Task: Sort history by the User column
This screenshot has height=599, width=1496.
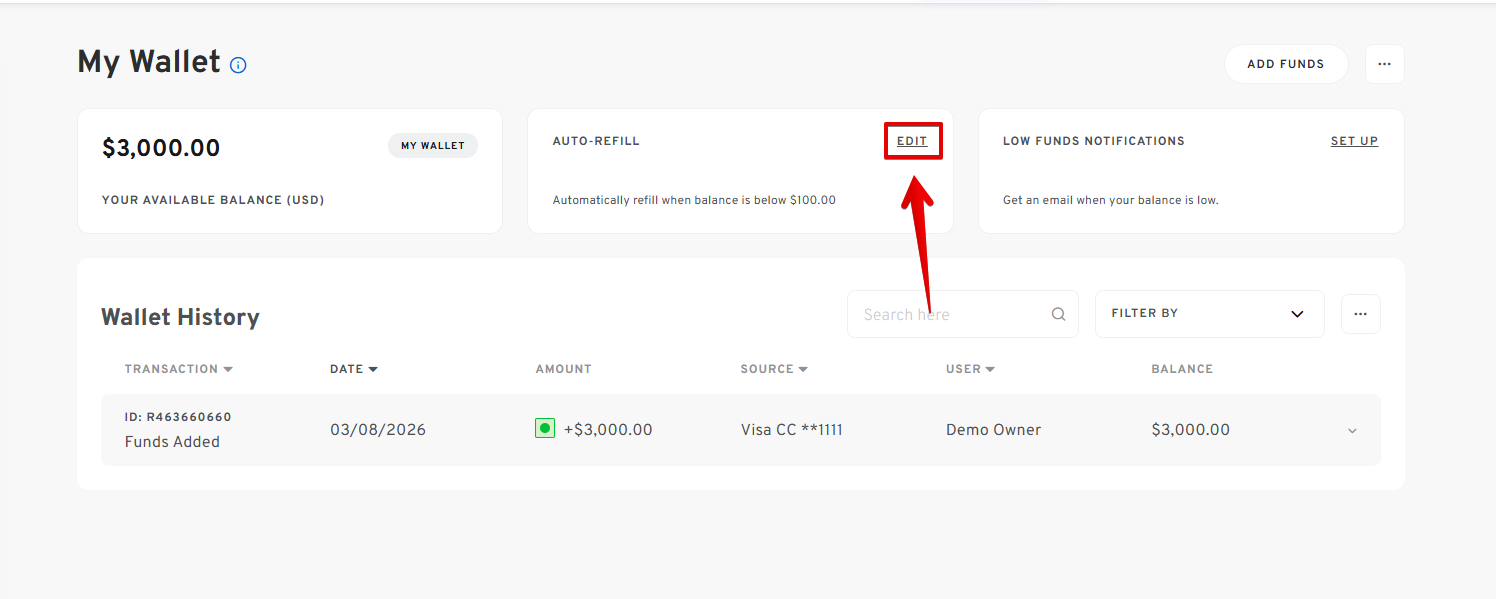Action: (x=970, y=369)
